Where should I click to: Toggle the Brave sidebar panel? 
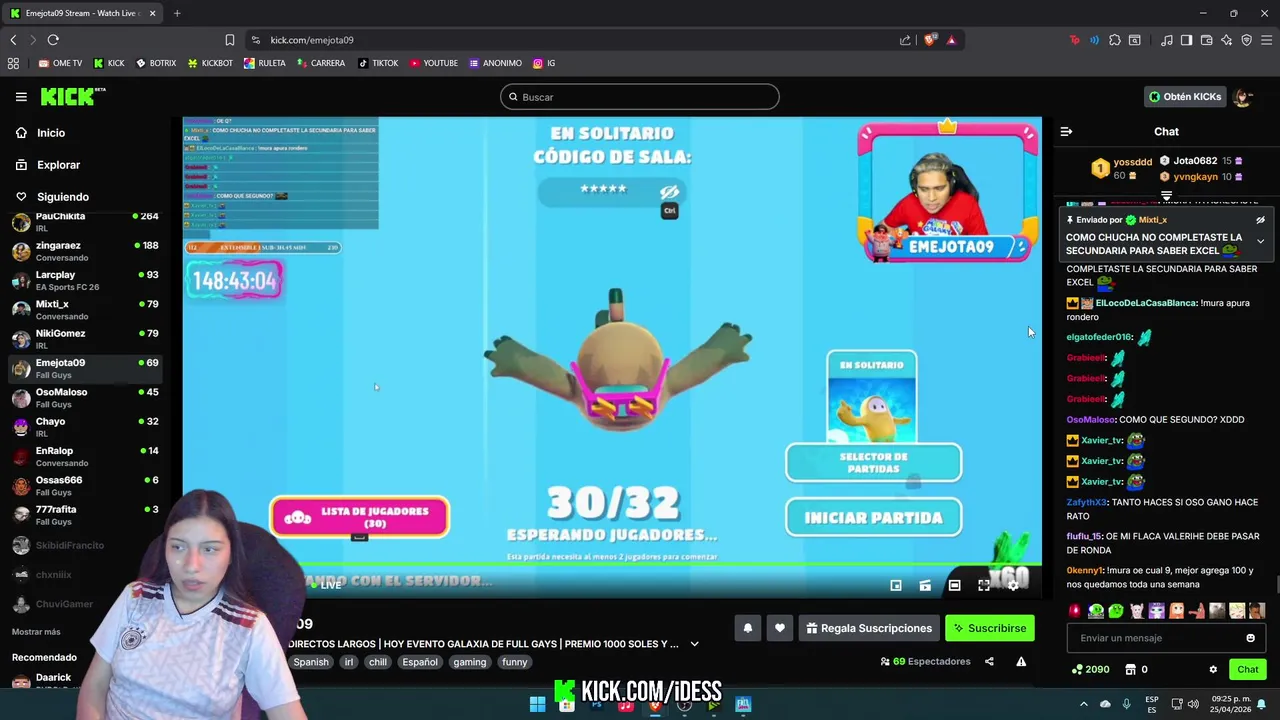click(1187, 40)
